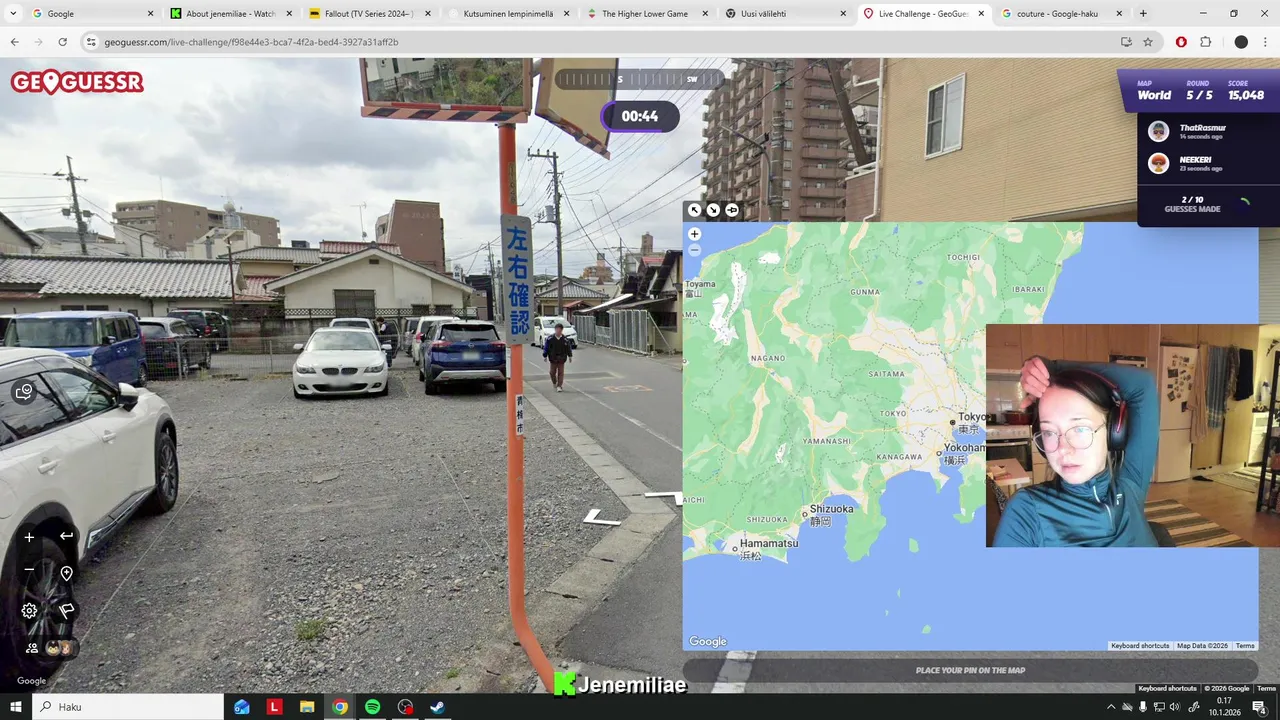The image size is (1280, 720).
Task: Return to the checkpoint pin icon
Action: (66, 573)
